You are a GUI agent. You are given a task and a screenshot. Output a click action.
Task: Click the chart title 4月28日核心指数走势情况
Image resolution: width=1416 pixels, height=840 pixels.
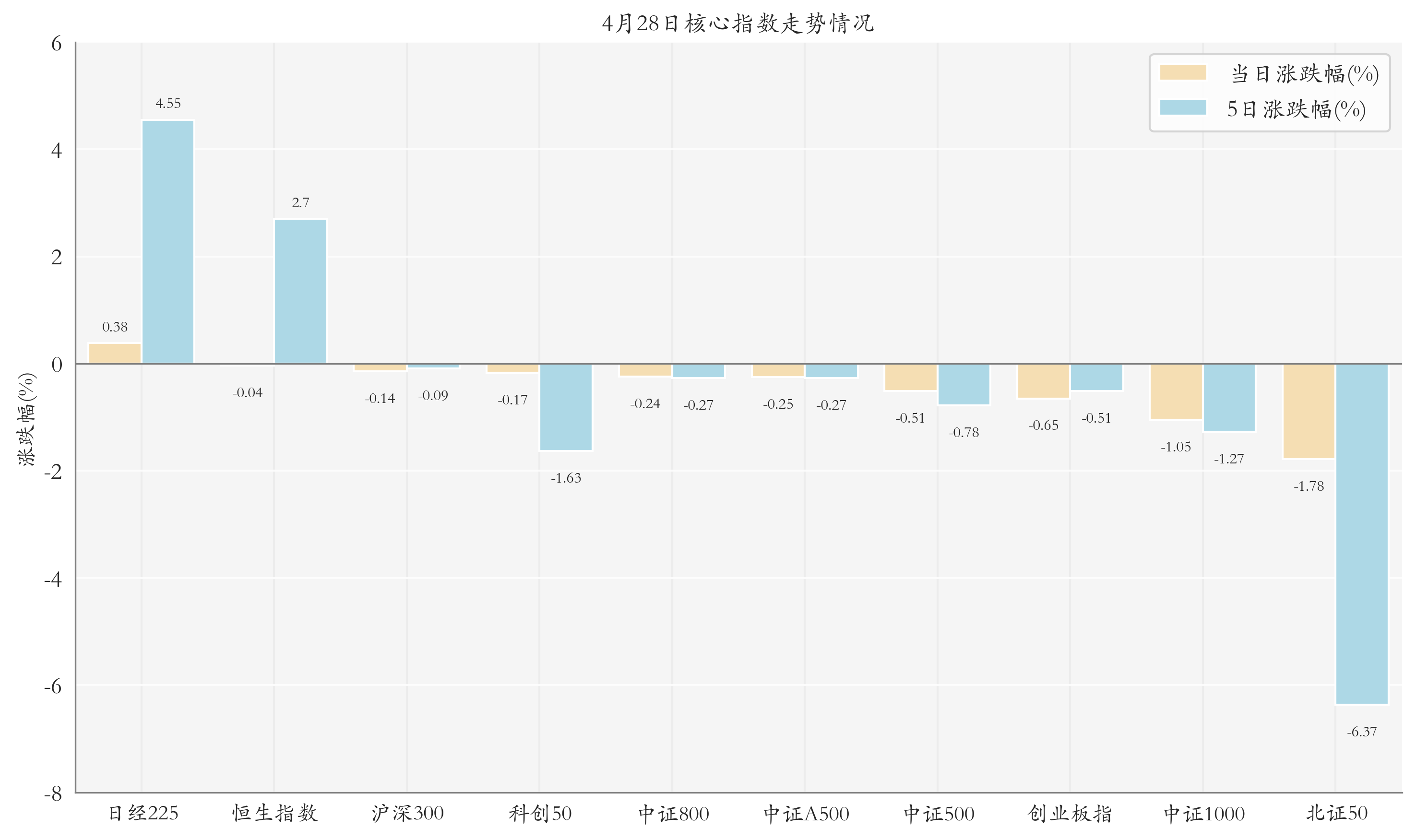738,24
